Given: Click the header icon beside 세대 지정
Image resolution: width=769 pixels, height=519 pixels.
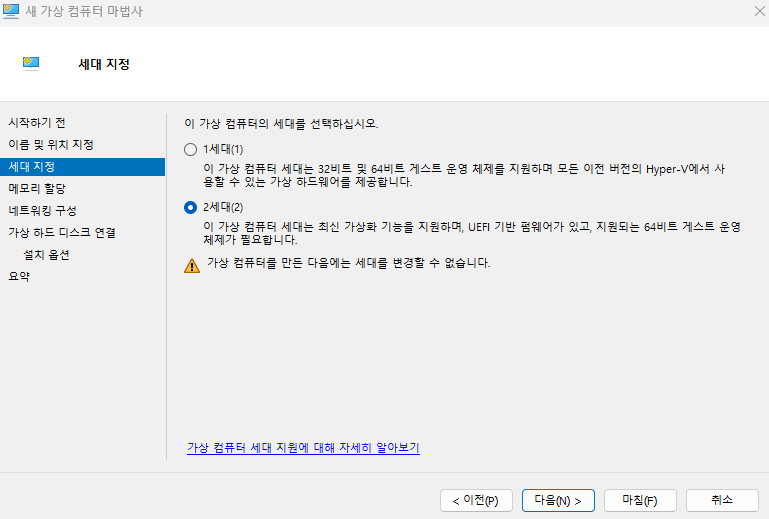Looking at the screenshot, I should pyautogui.click(x=31, y=63).
